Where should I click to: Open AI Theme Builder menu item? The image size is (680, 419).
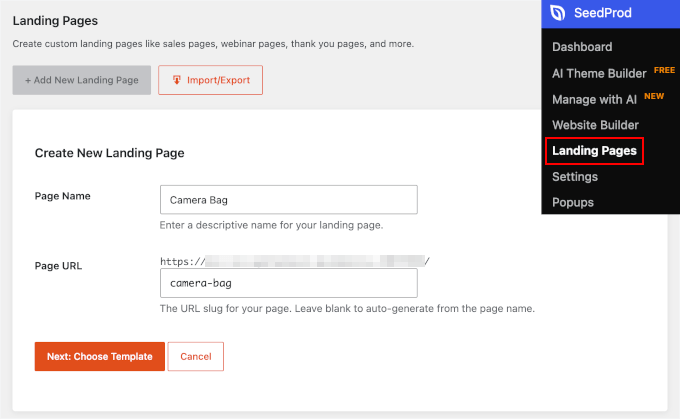pyautogui.click(x=599, y=73)
